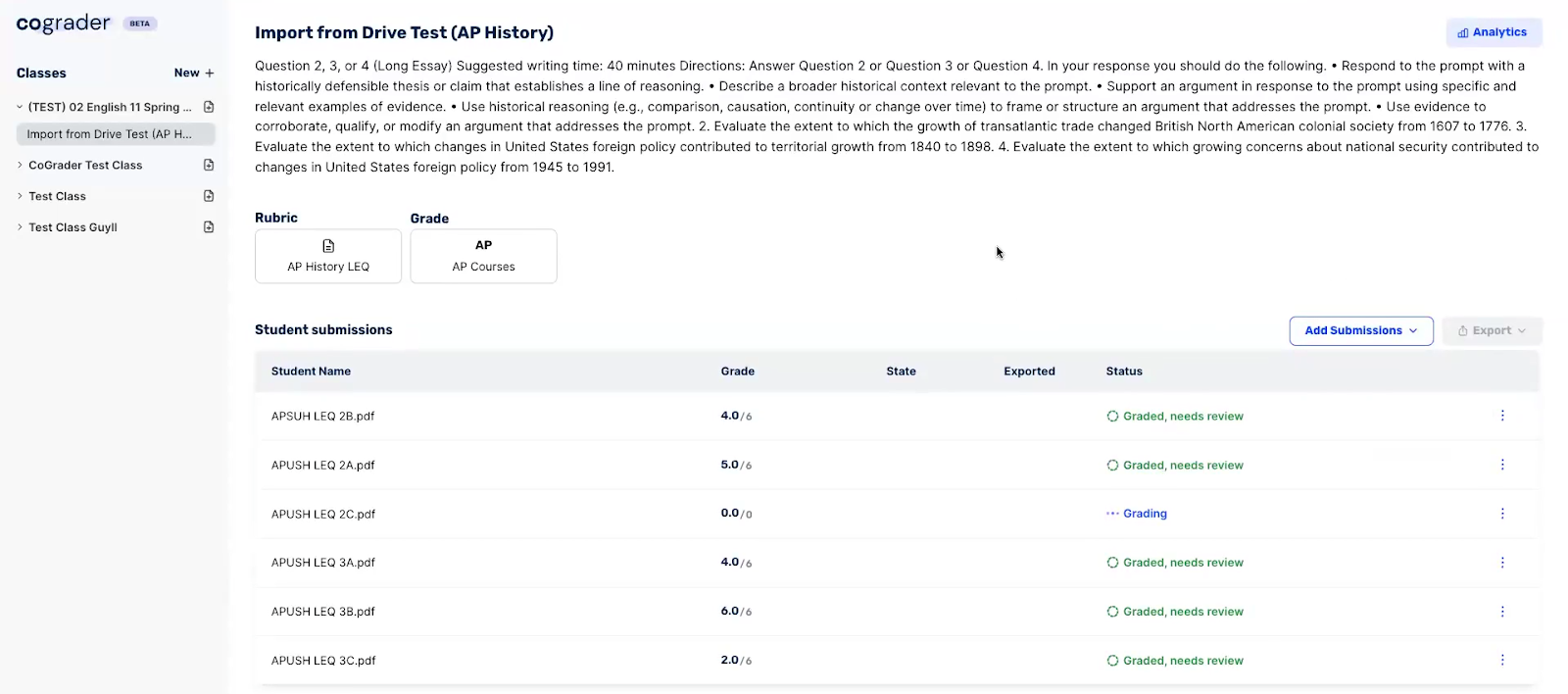Click document icon beside CoGrader Test Class
Screen dimensions: 1568x694
(x=209, y=166)
